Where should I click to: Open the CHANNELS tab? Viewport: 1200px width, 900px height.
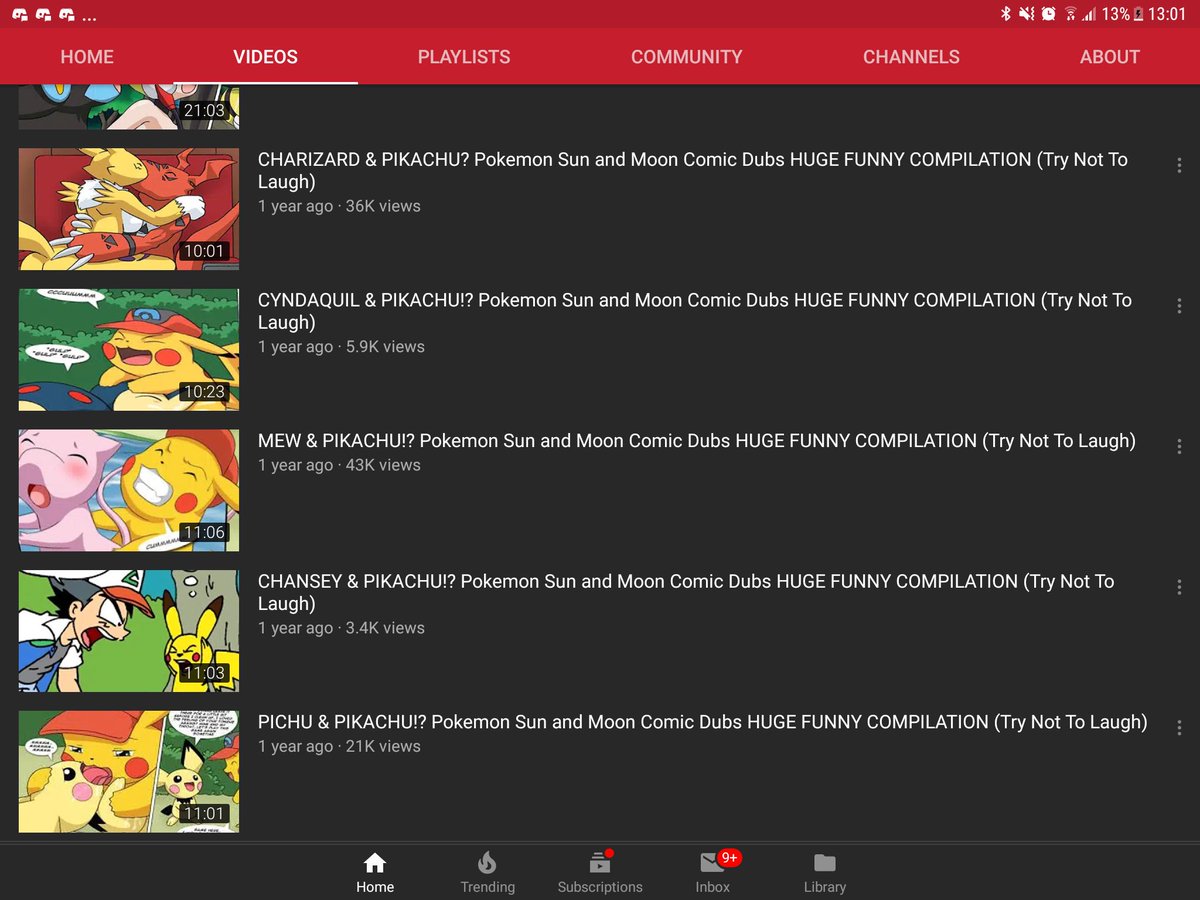pos(911,57)
